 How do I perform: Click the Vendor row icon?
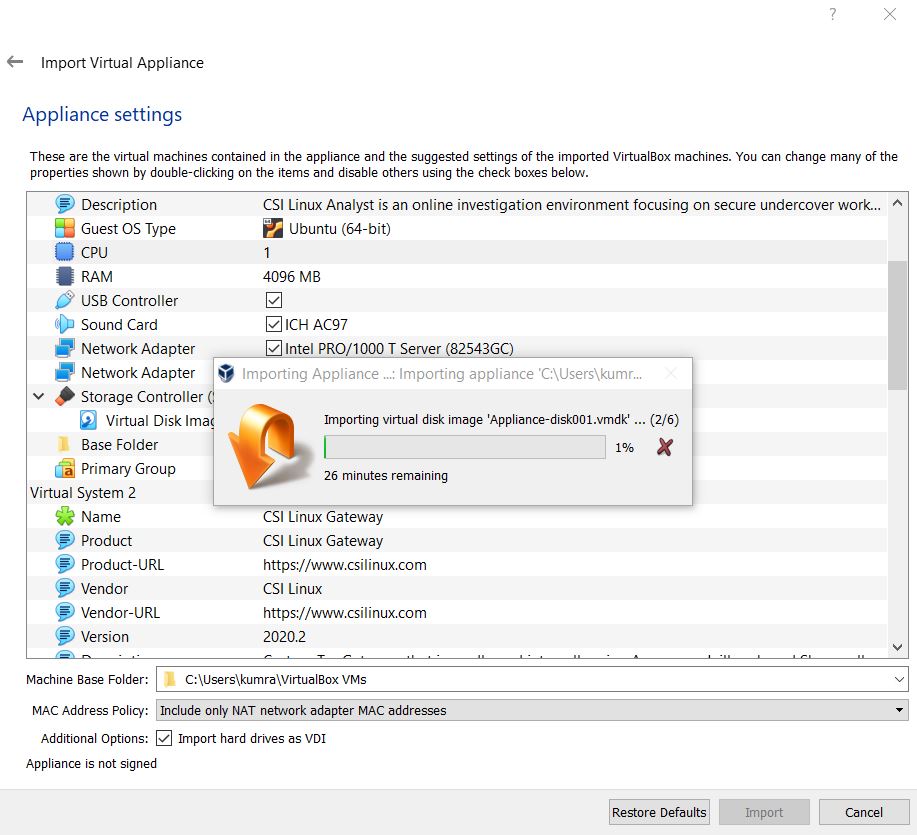64,588
